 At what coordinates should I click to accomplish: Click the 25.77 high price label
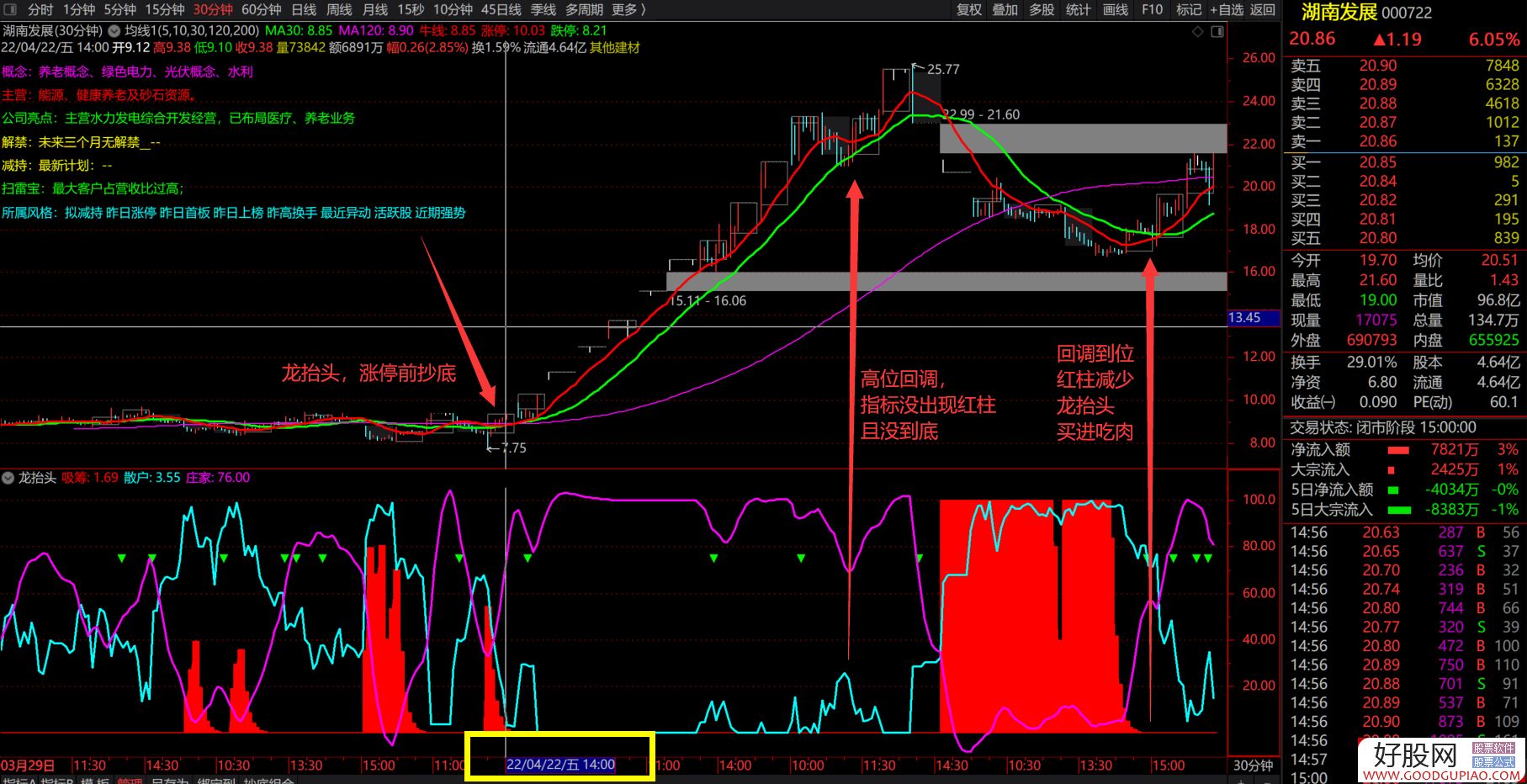point(943,70)
